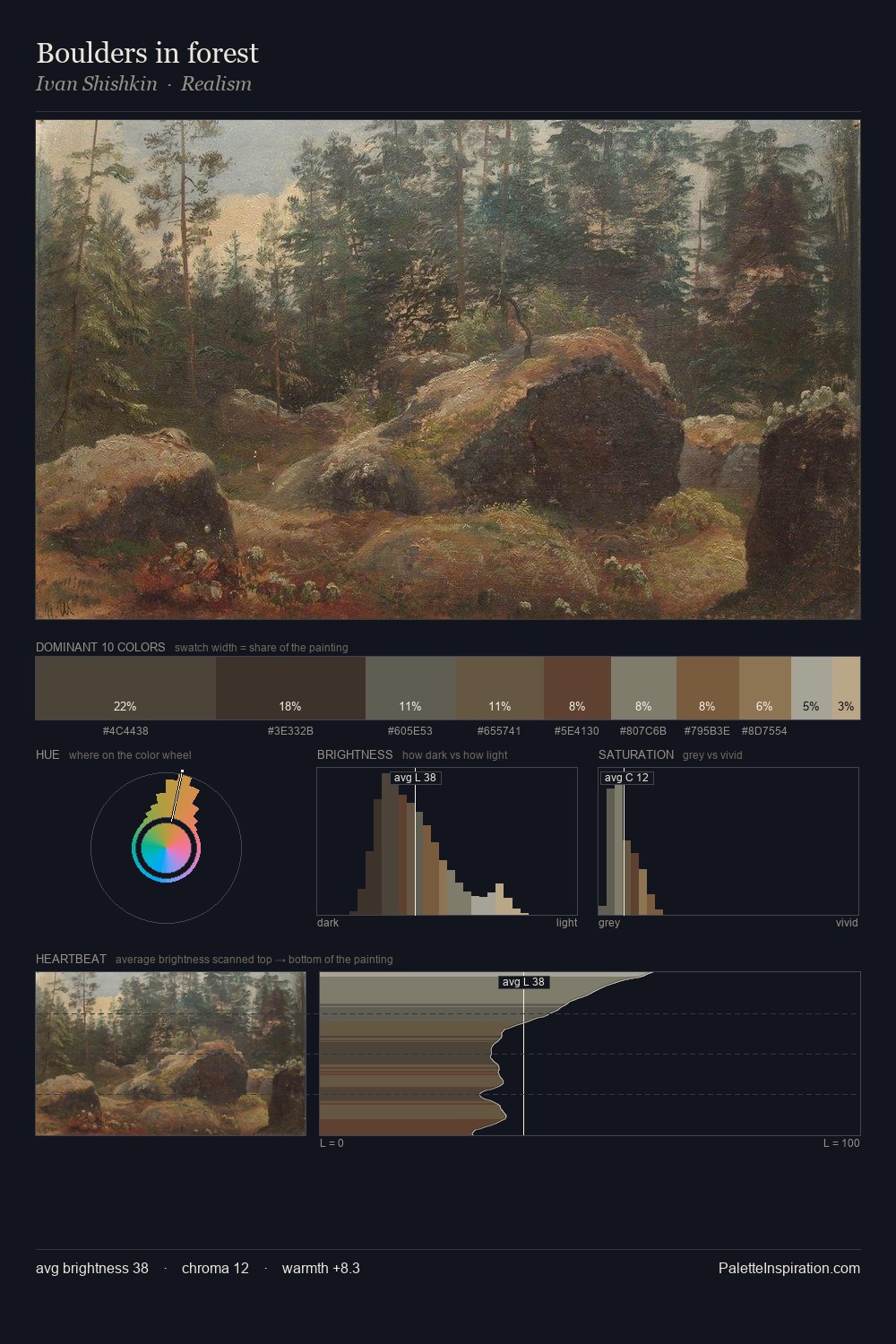Viewport: 896px width, 1344px height.
Task: Click the heartbeat brightness profile chart
Action: click(590, 1054)
